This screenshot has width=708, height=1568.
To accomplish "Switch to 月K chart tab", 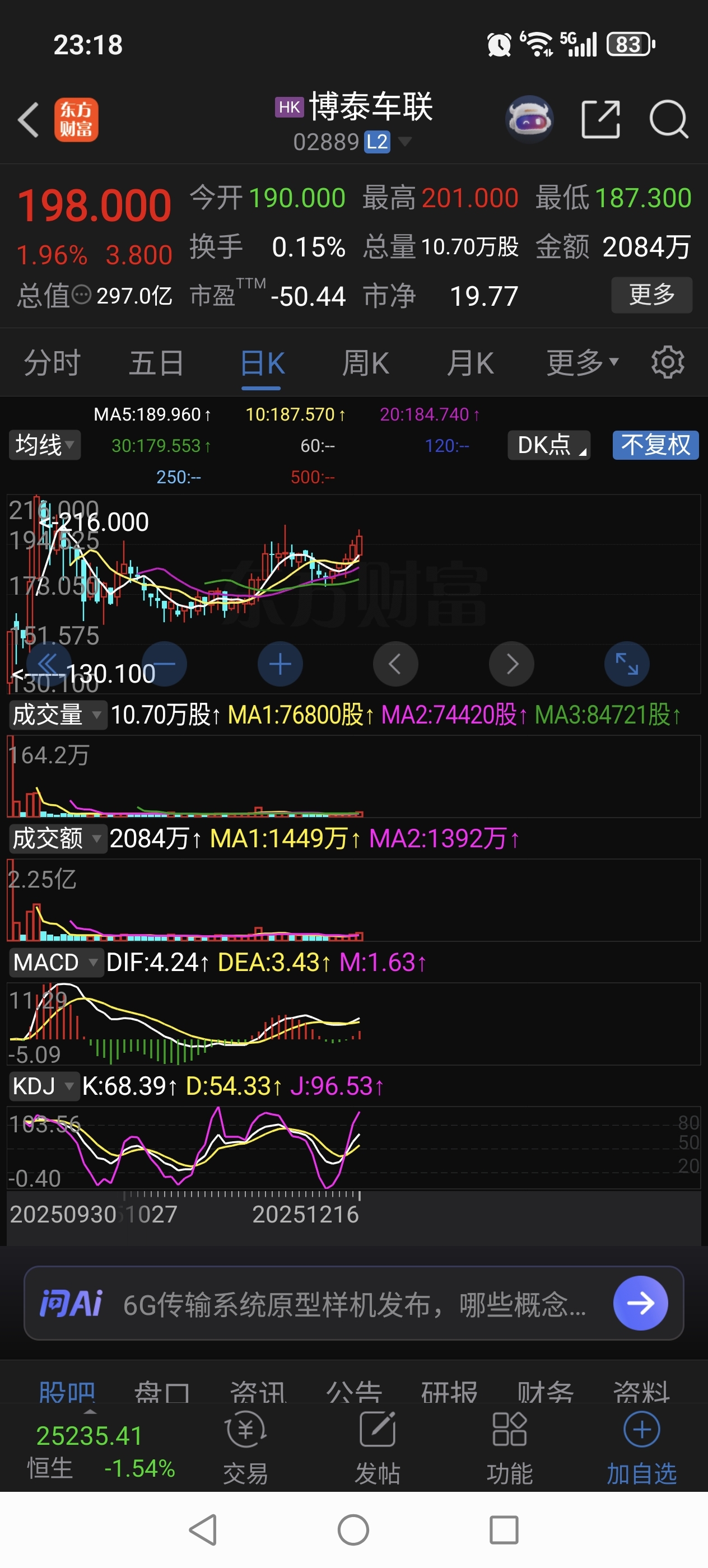I will click(x=470, y=363).
